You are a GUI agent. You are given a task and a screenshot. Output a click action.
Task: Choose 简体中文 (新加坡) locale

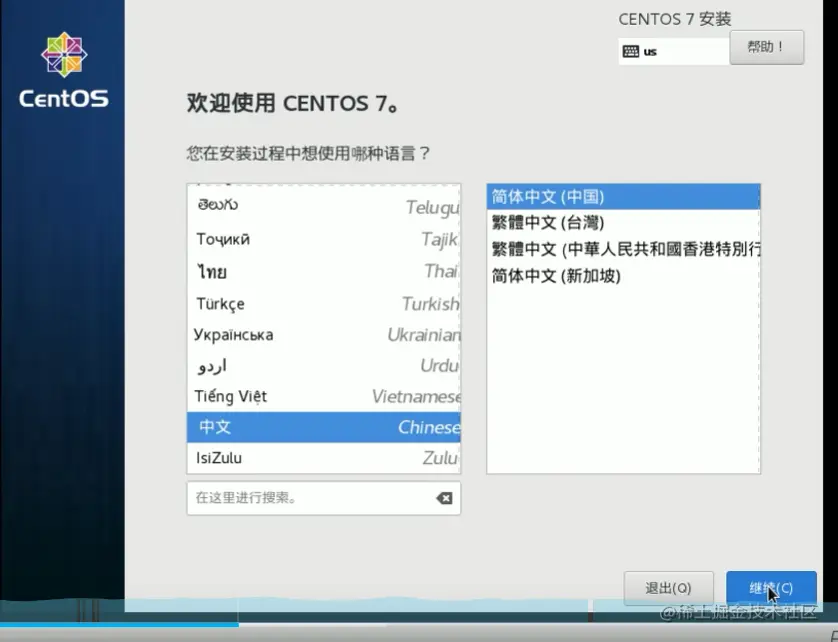click(623, 276)
